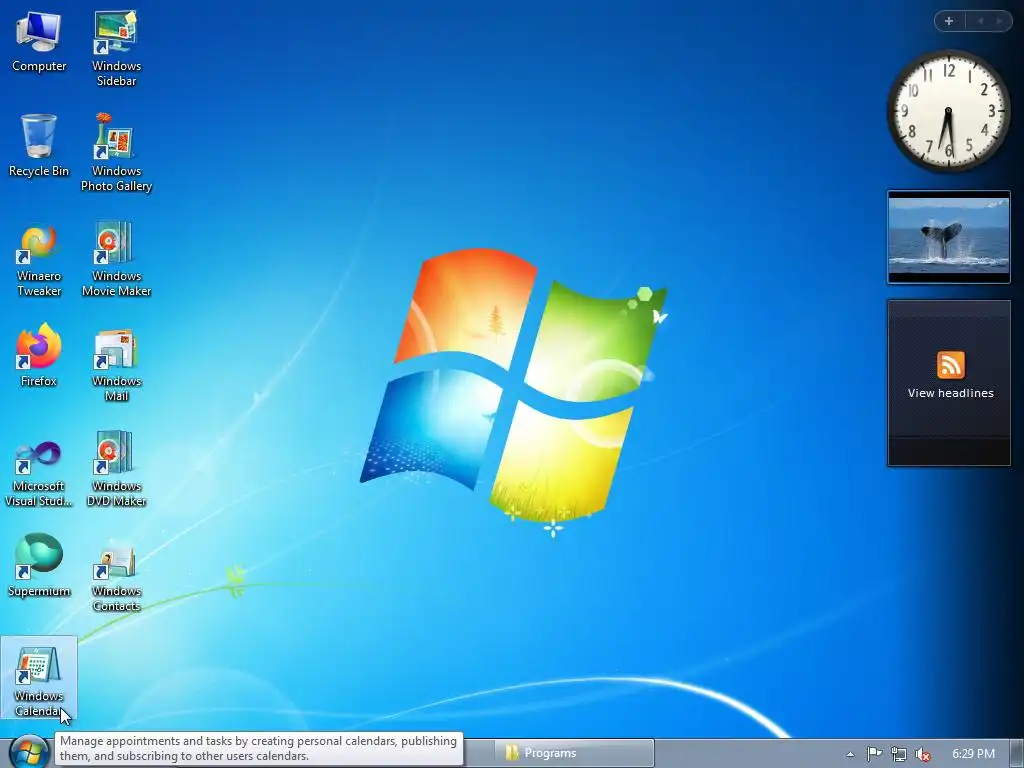Select the Computer desktop icon
The width and height of the screenshot is (1024, 768).
(39, 40)
